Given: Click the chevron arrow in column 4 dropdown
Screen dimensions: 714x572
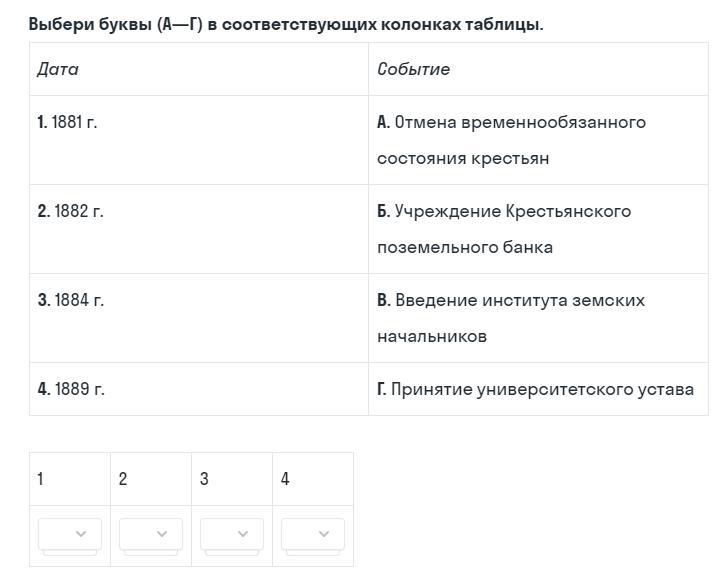Looking at the screenshot, I should pos(324,534).
